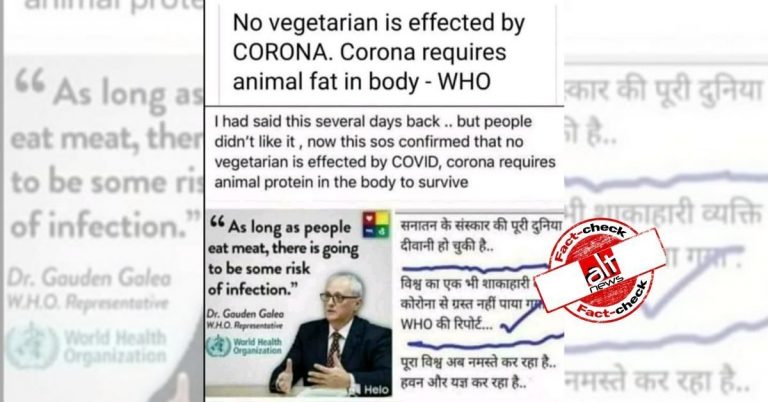The width and height of the screenshot is (768, 402).
Task: Click the blurred 'Dr. Gauden Galea' text on the left background
Action: tap(89, 278)
